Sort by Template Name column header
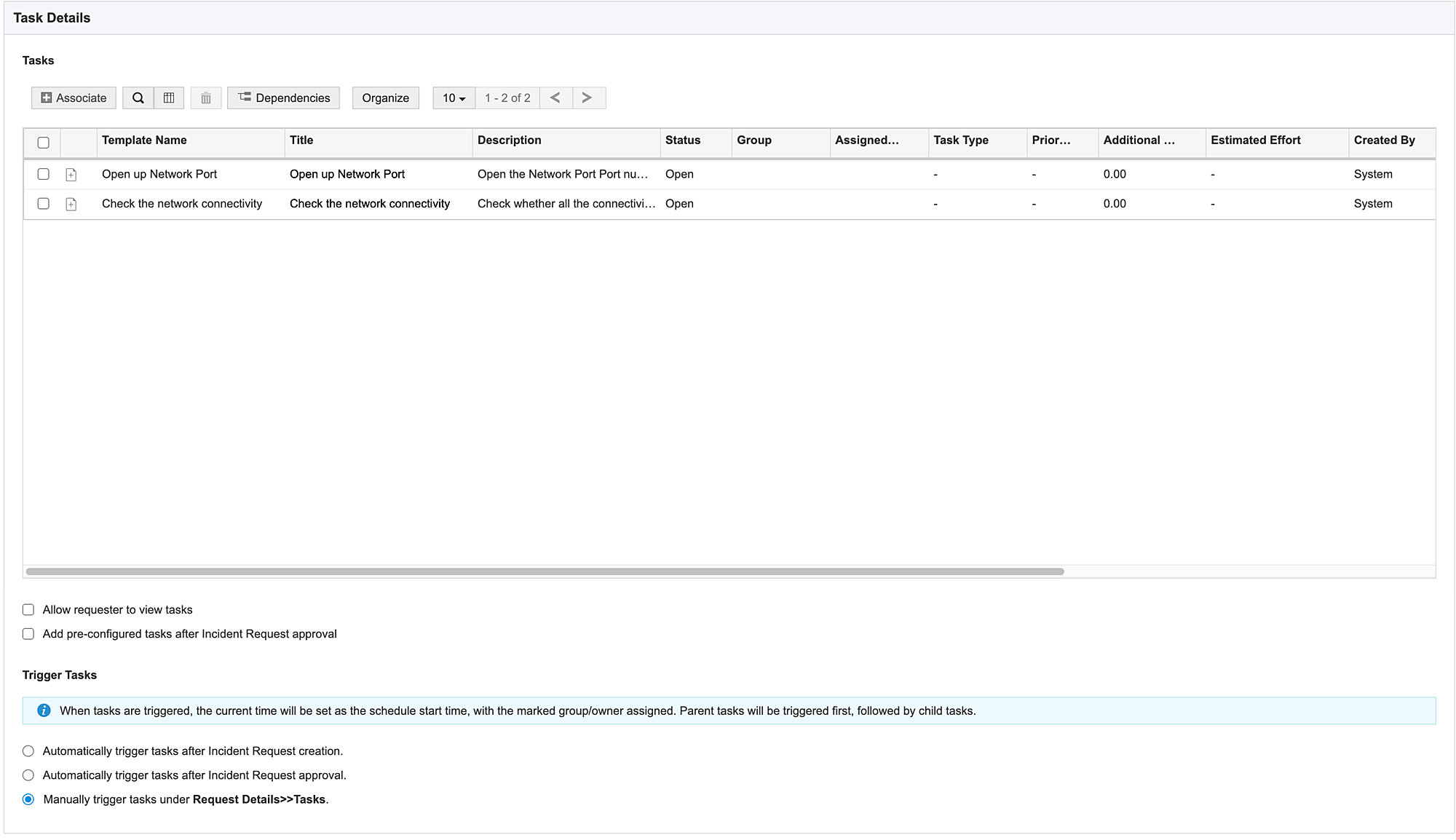The image size is (1456, 840). tap(144, 140)
